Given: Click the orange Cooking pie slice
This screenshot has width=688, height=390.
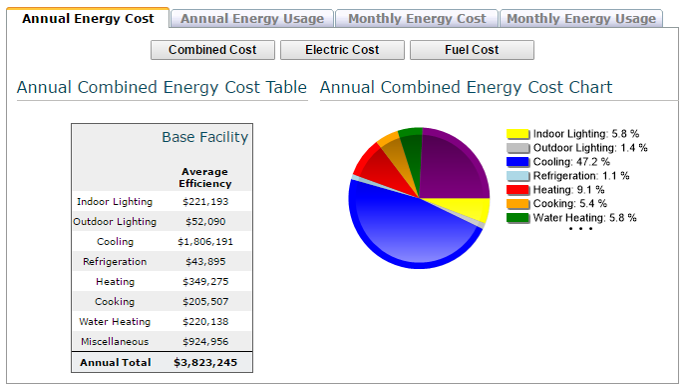Looking at the screenshot, I should (x=395, y=154).
